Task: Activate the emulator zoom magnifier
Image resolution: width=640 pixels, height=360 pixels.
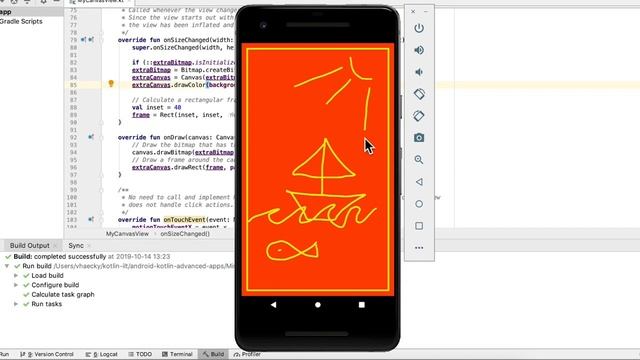Action: click(419, 160)
